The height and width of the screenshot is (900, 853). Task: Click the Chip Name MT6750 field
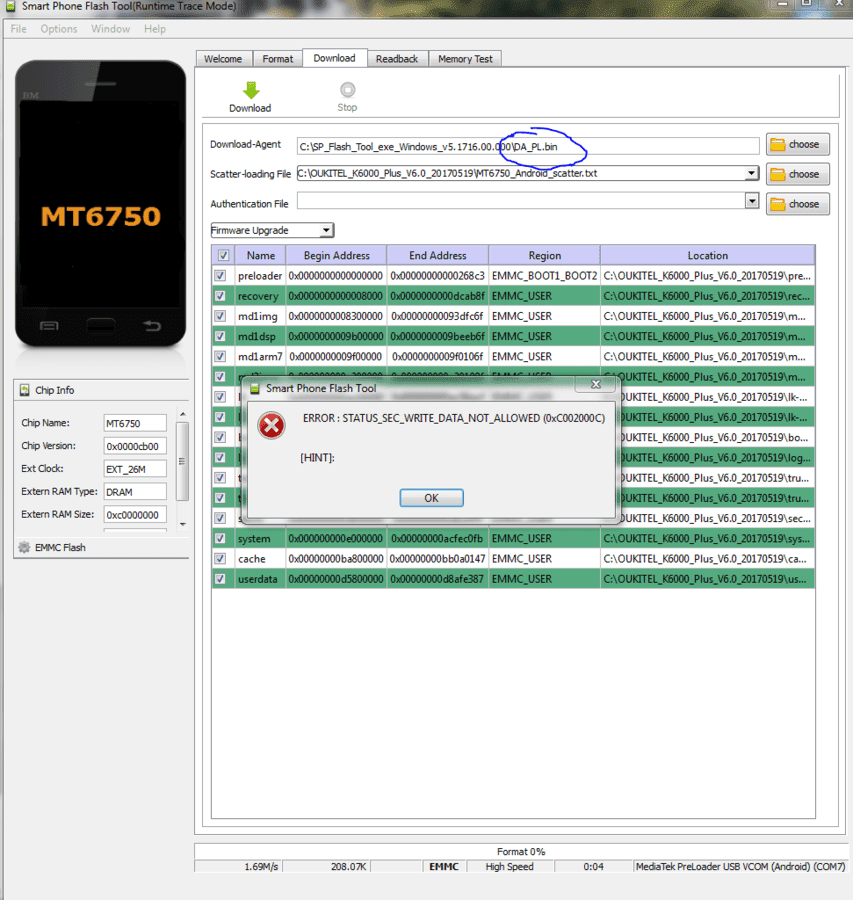coord(135,423)
